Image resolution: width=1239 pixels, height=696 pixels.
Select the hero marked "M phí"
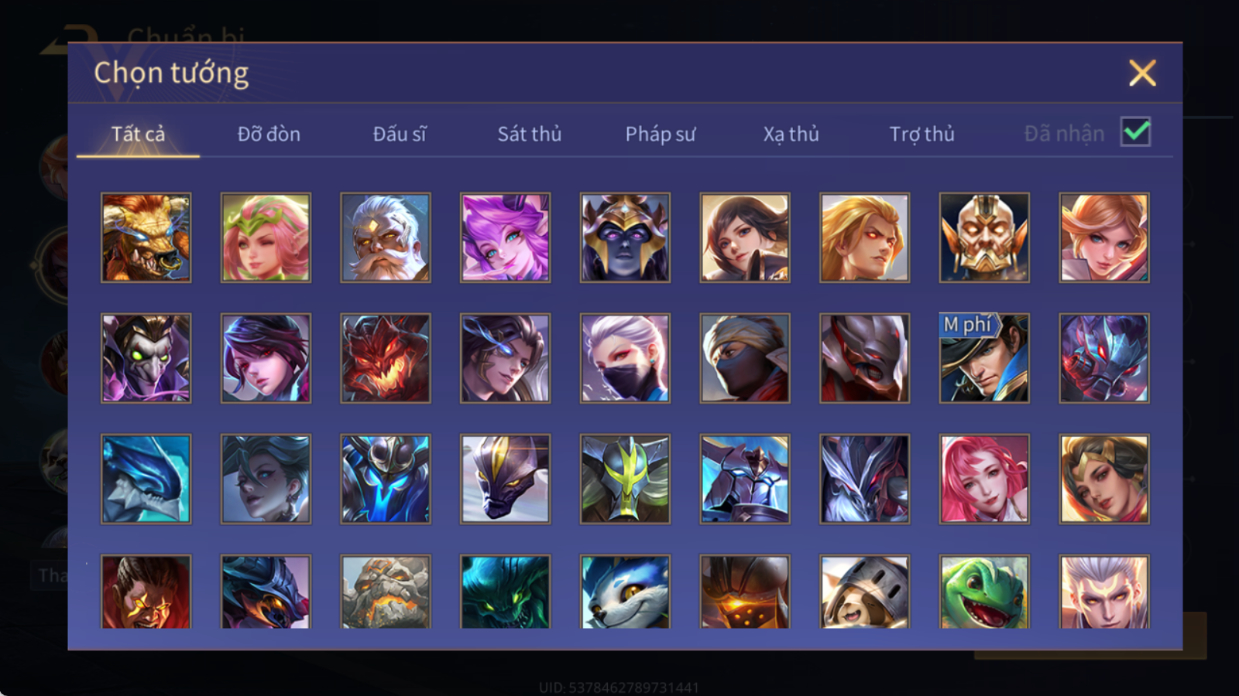coord(984,358)
